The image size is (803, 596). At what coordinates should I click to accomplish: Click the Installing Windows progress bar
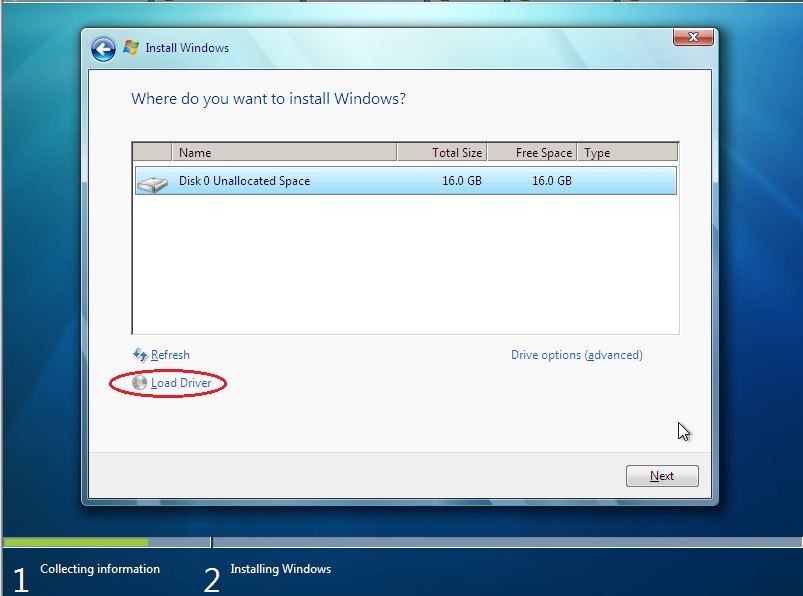508,542
